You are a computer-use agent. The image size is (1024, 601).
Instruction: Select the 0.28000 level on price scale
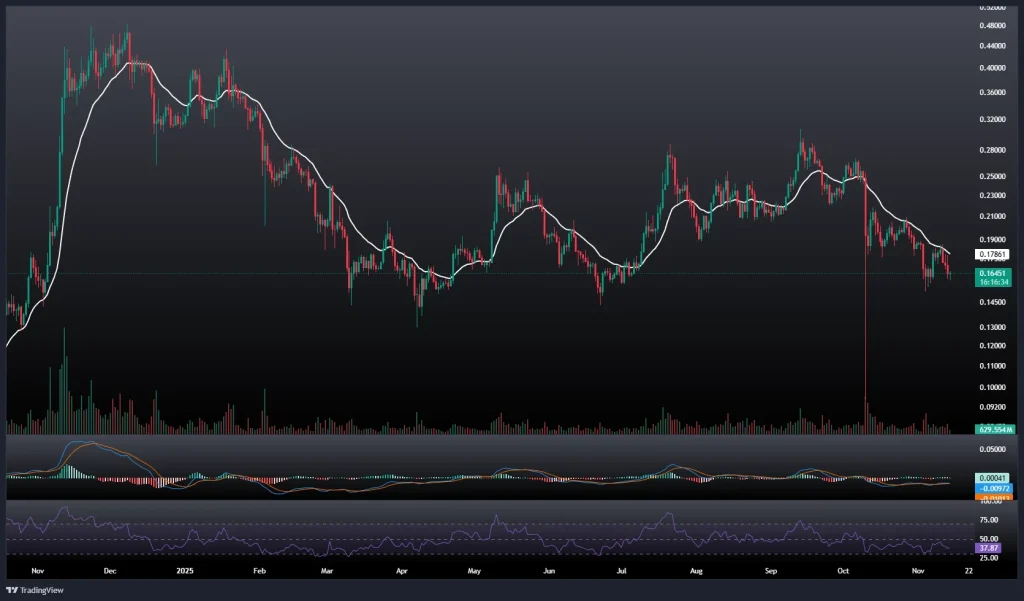pyautogui.click(x=994, y=150)
